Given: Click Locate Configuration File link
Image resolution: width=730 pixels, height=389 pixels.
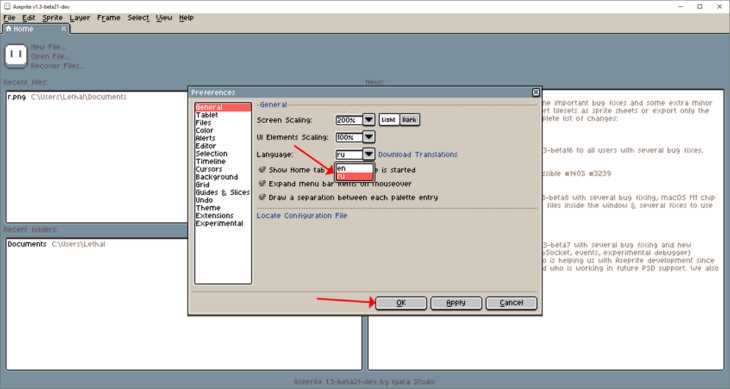Looking at the screenshot, I should [x=302, y=216].
